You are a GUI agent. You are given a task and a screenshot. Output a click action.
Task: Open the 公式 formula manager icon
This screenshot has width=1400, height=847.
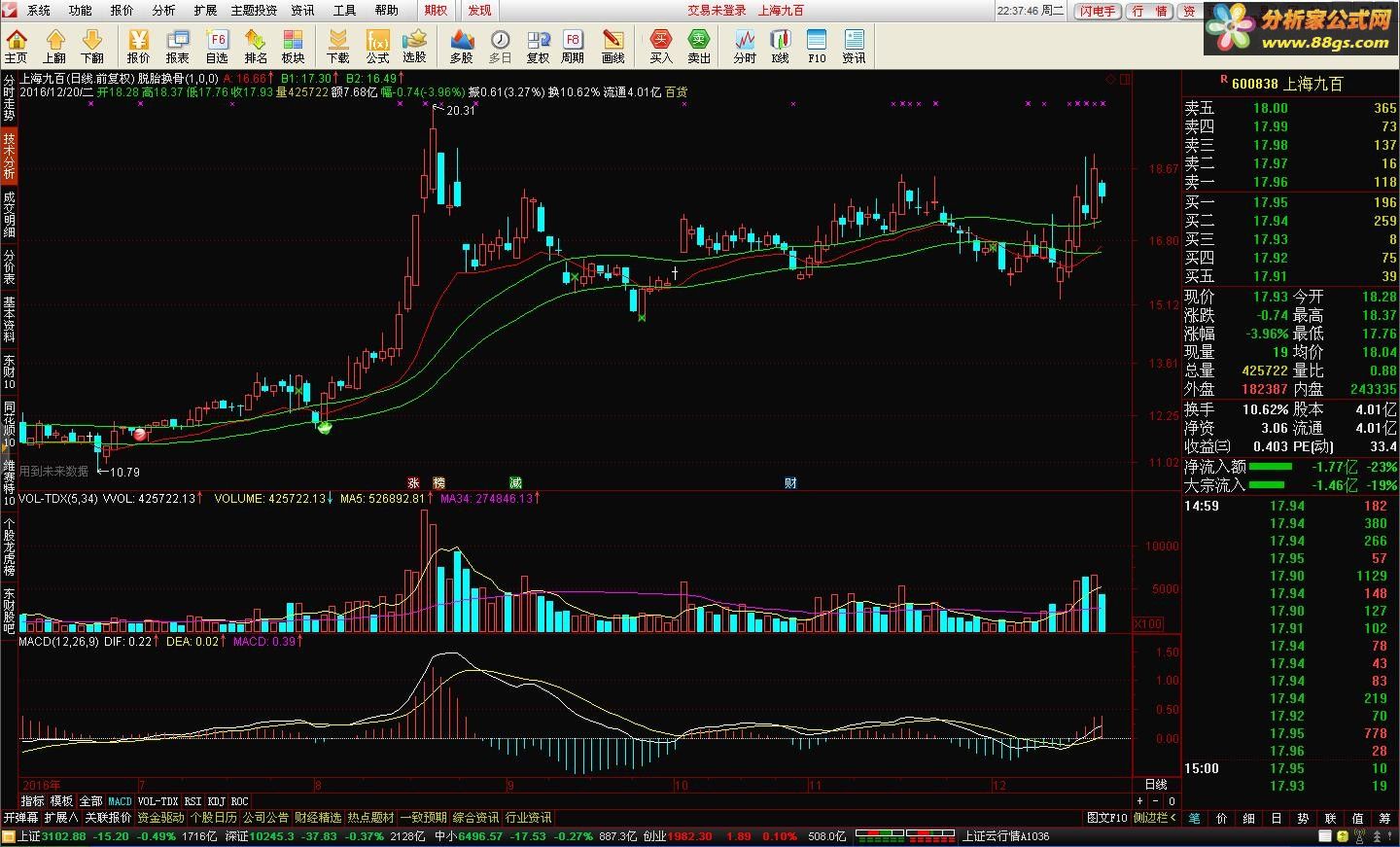pos(377,46)
